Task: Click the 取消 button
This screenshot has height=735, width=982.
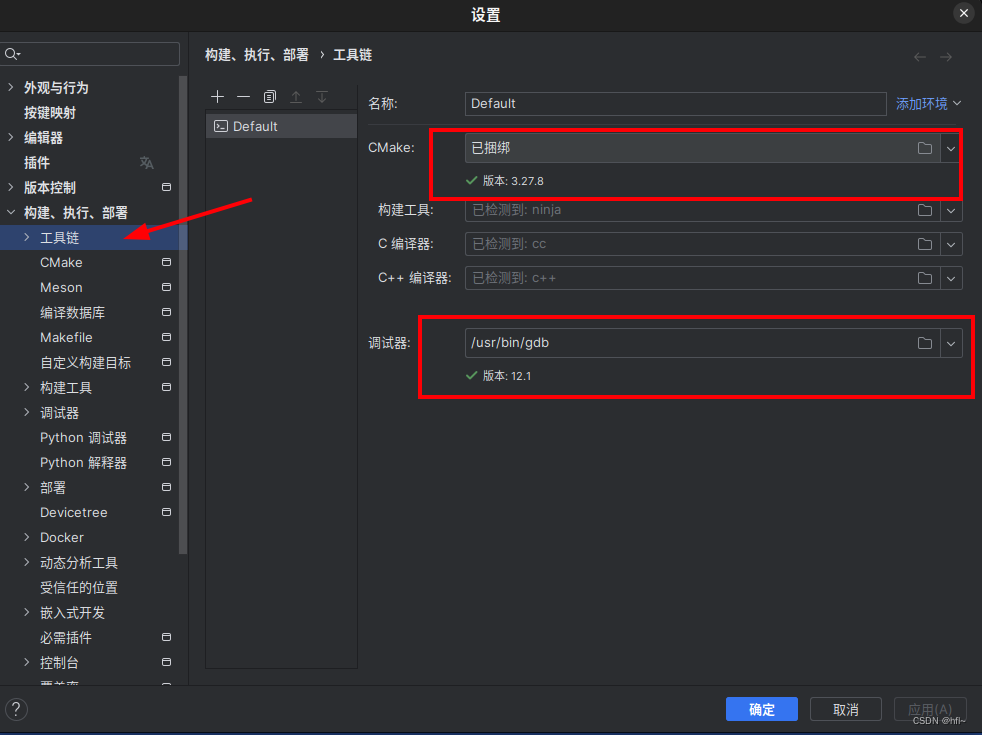Action: [845, 709]
